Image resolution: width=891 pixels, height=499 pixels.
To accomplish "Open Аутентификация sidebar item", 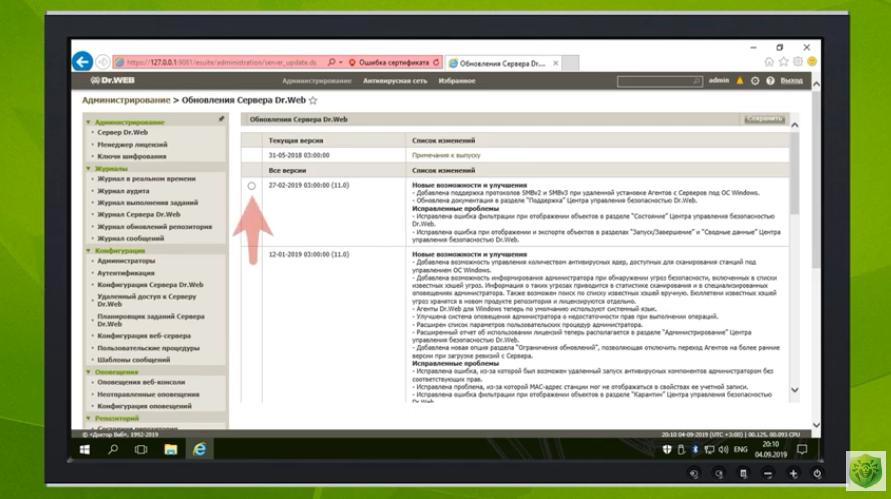I will [x=126, y=273].
